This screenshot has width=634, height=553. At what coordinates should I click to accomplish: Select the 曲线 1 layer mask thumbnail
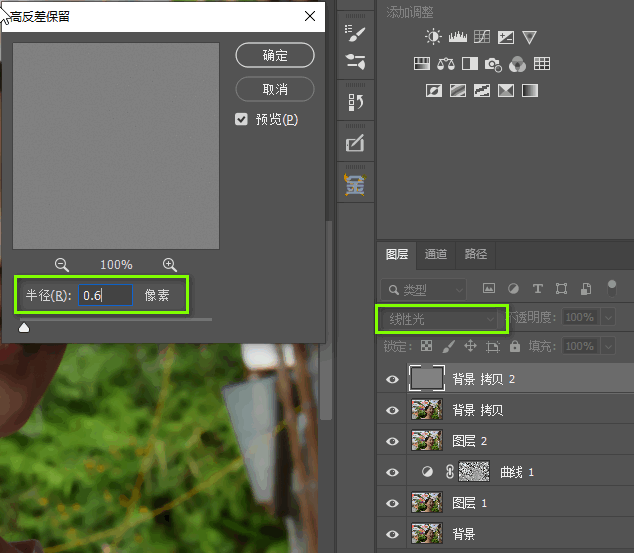pos(474,471)
